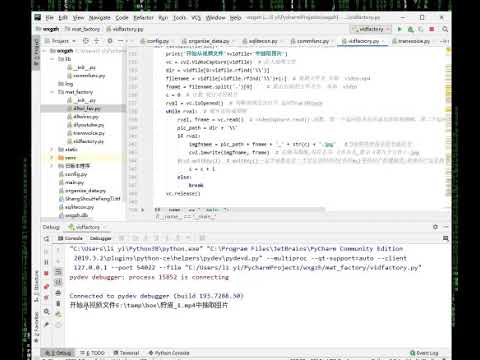Open the File menu

click(50, 18)
